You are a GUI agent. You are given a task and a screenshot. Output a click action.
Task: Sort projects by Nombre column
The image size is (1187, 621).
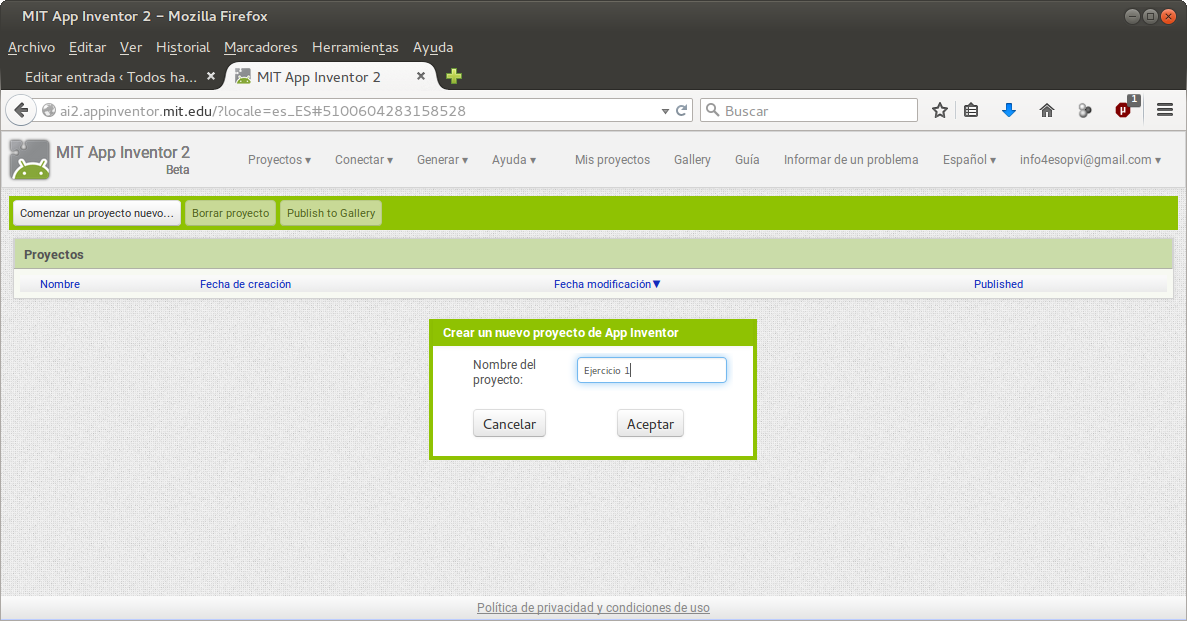(x=60, y=284)
